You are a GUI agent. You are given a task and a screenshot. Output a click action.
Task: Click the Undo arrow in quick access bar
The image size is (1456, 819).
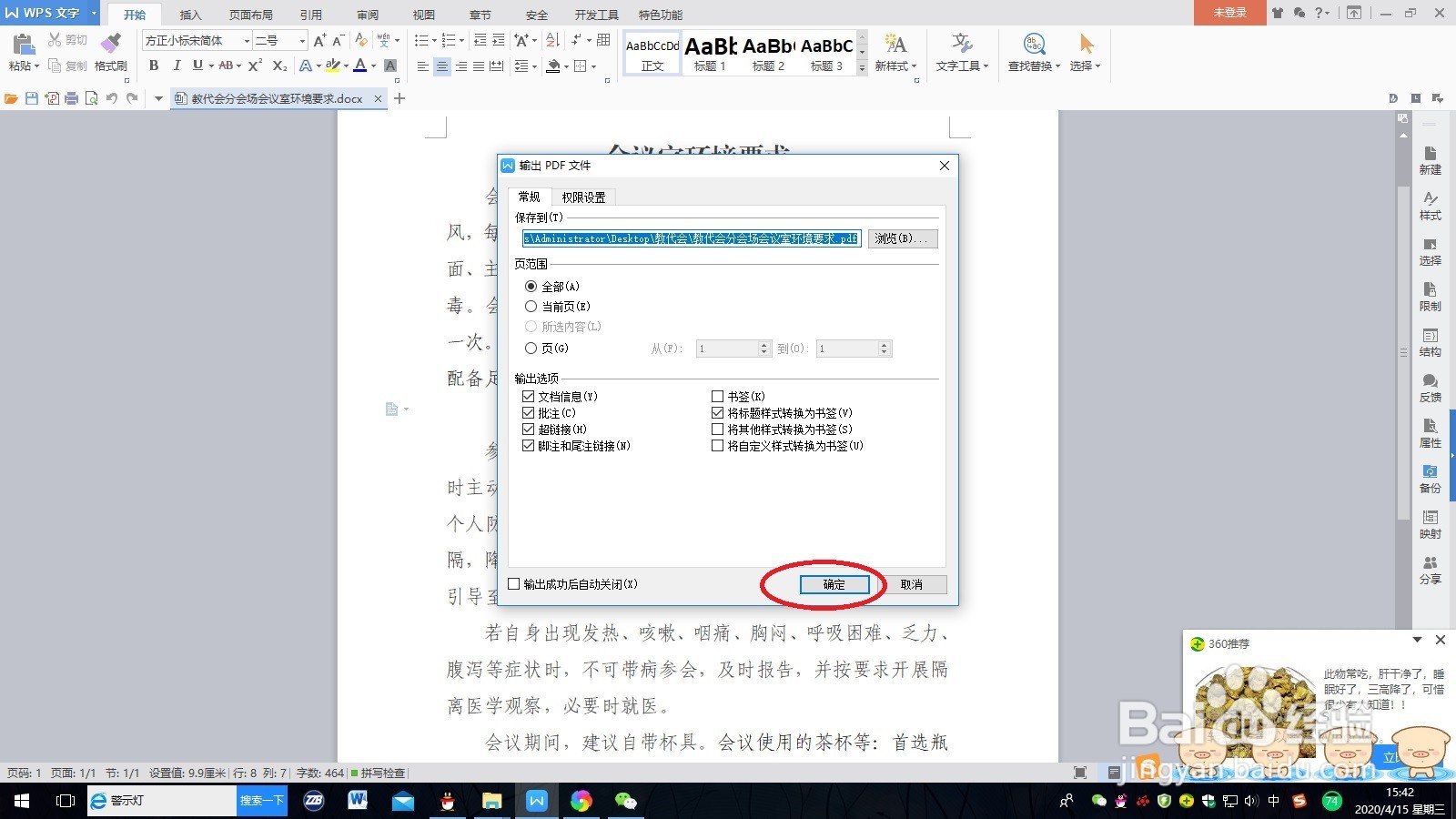point(111,98)
